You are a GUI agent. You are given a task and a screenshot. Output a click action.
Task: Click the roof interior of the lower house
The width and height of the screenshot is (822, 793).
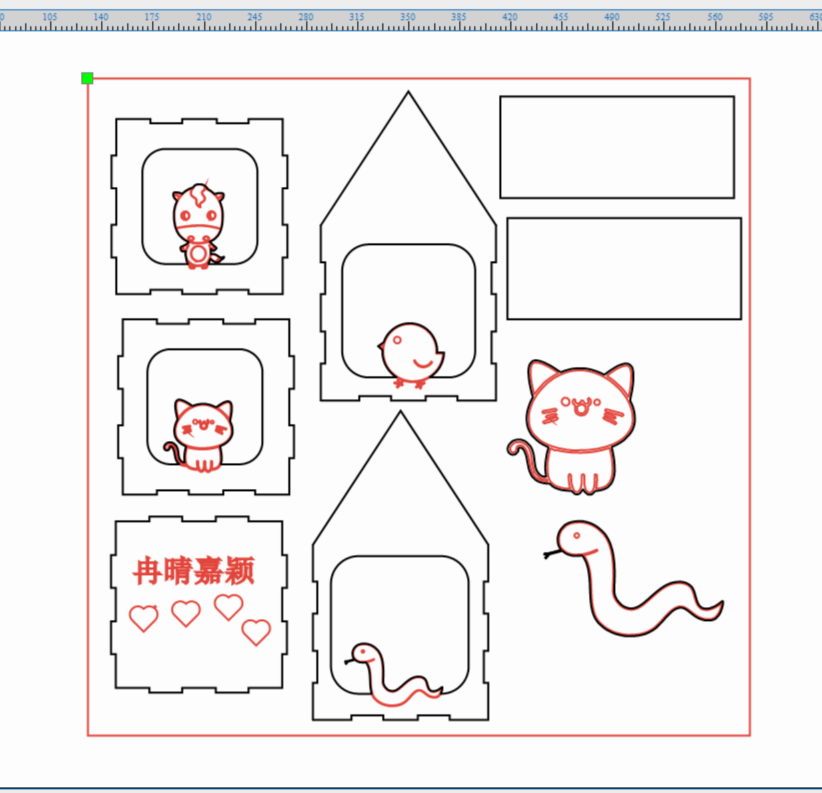[x=401, y=490]
